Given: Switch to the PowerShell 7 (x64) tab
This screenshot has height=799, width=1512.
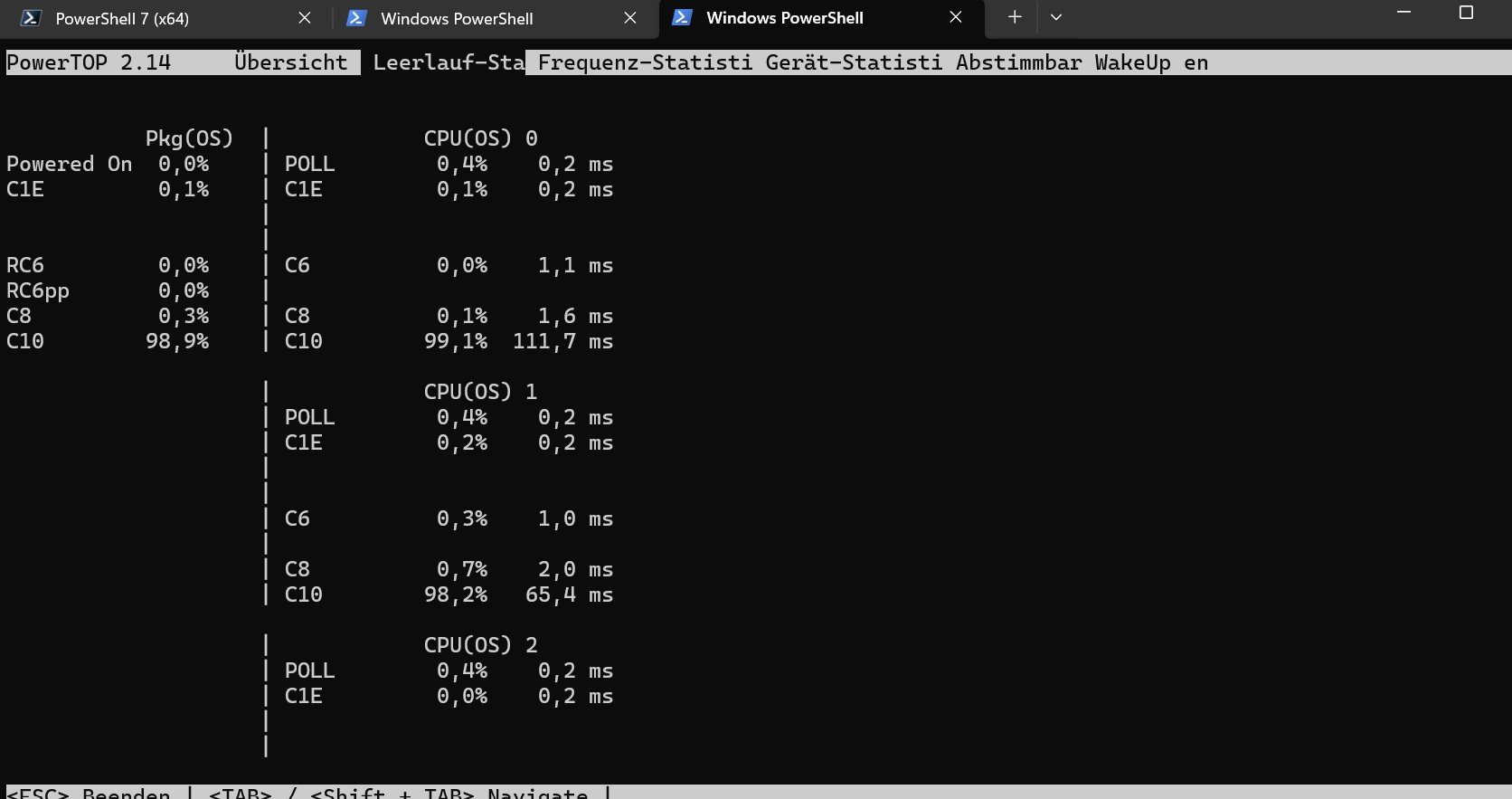Looking at the screenshot, I should point(168,18).
